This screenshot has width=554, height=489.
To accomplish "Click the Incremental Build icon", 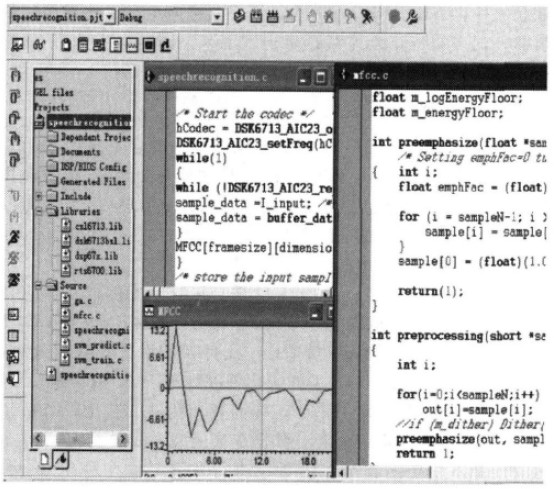I will coord(256,16).
